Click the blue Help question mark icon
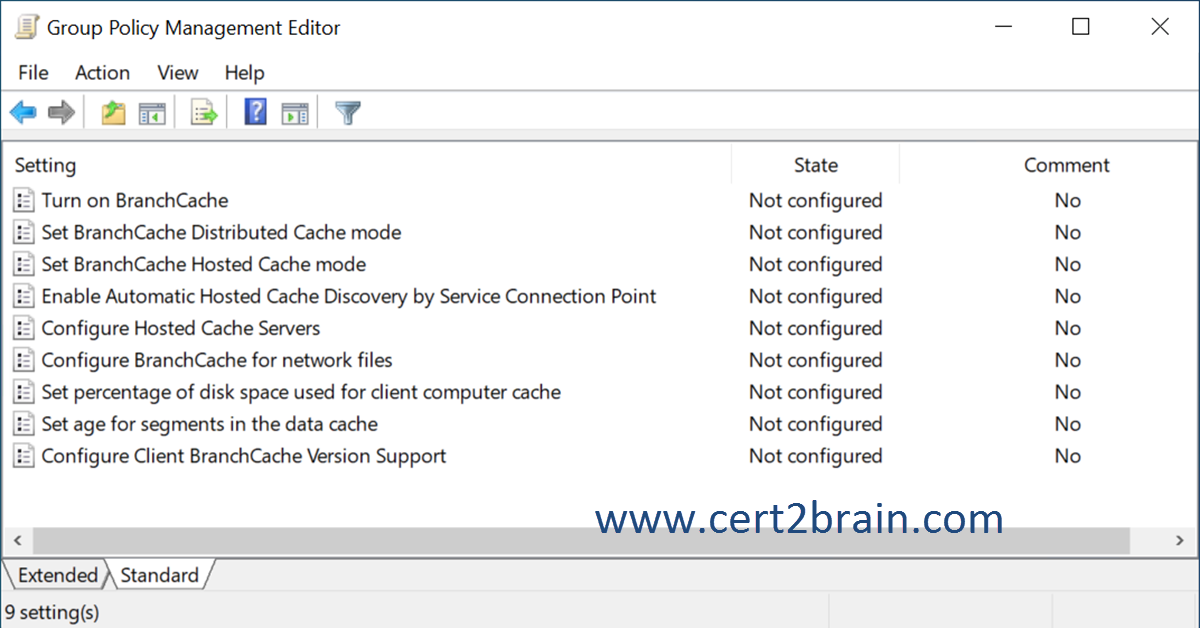Viewport: 1200px width, 628px height. point(256,112)
